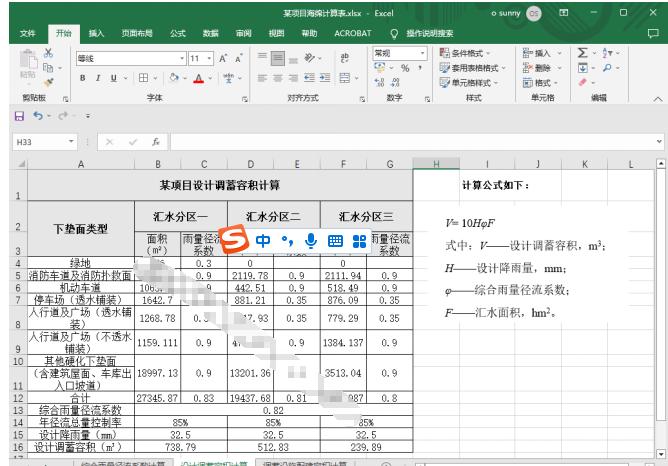The height and width of the screenshot is (466, 668).
Task: Click the Cut scissors icon
Action: coord(49,53)
